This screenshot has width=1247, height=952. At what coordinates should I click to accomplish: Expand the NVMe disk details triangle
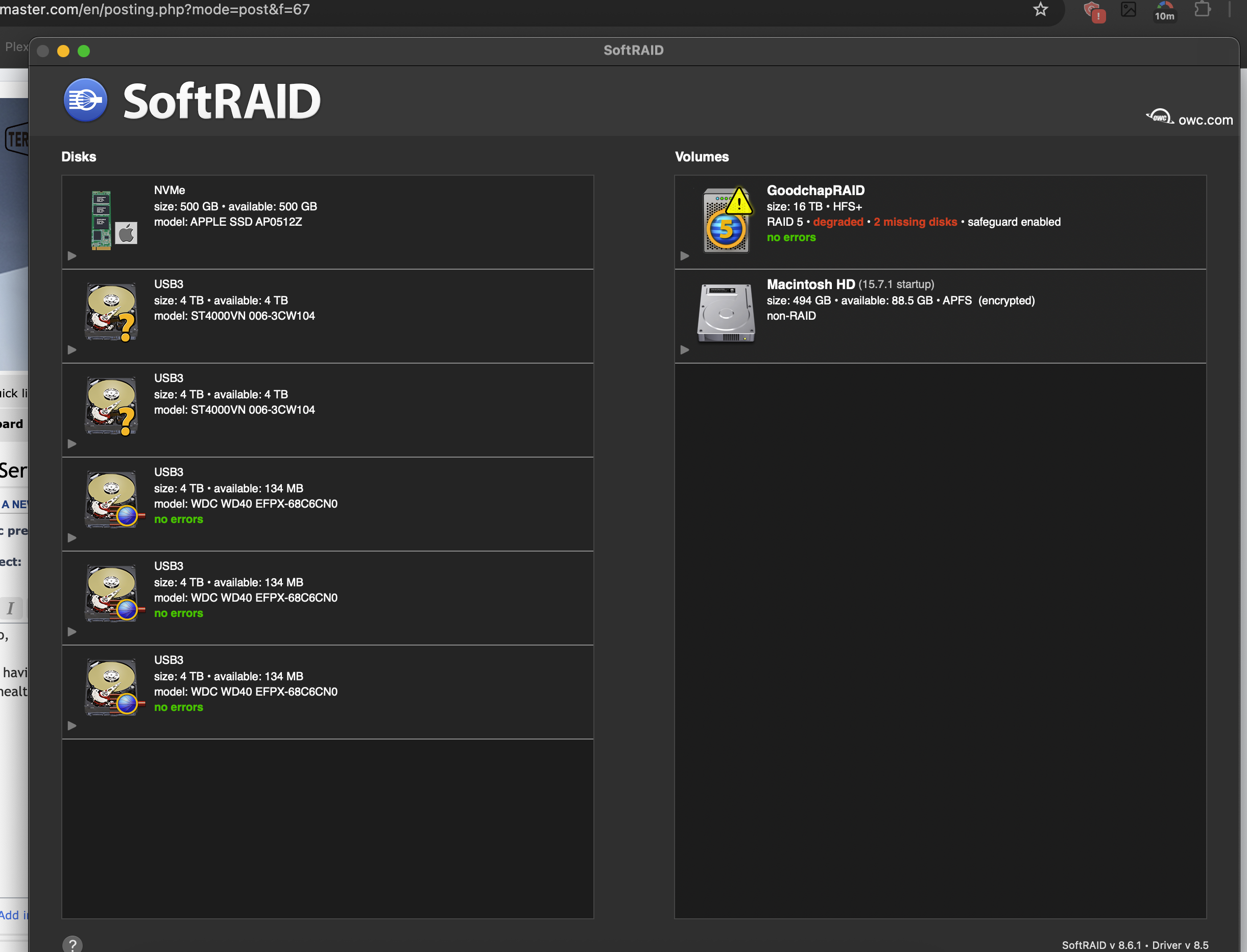[72, 256]
